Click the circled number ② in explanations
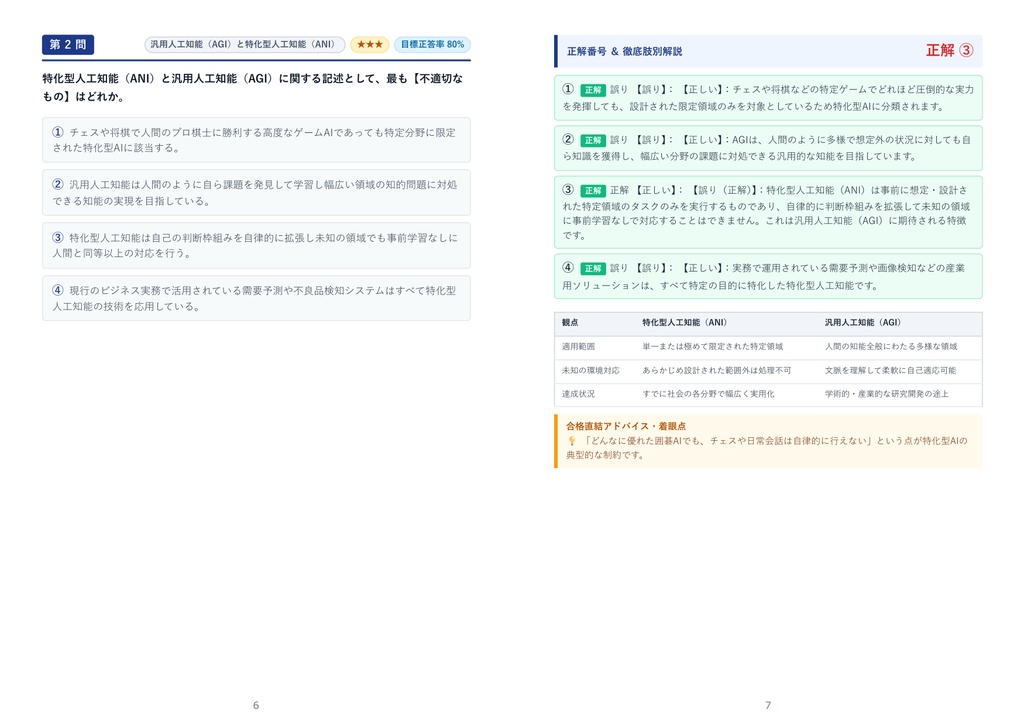Image resolution: width=1024 pixels, height=727 pixels. coord(568,139)
